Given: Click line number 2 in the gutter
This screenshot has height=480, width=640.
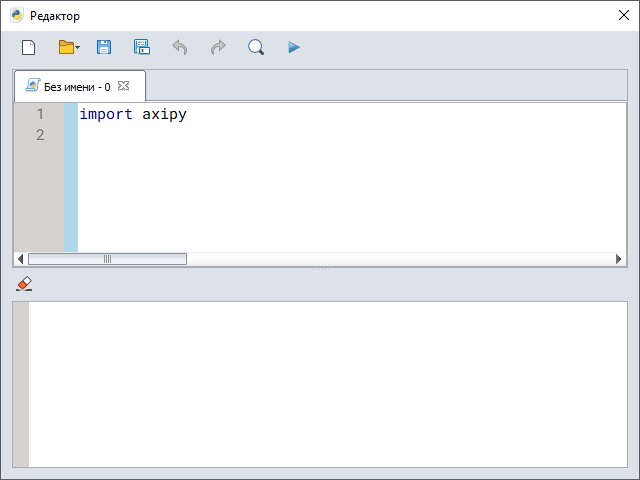Looking at the screenshot, I should pyautogui.click(x=40, y=135).
